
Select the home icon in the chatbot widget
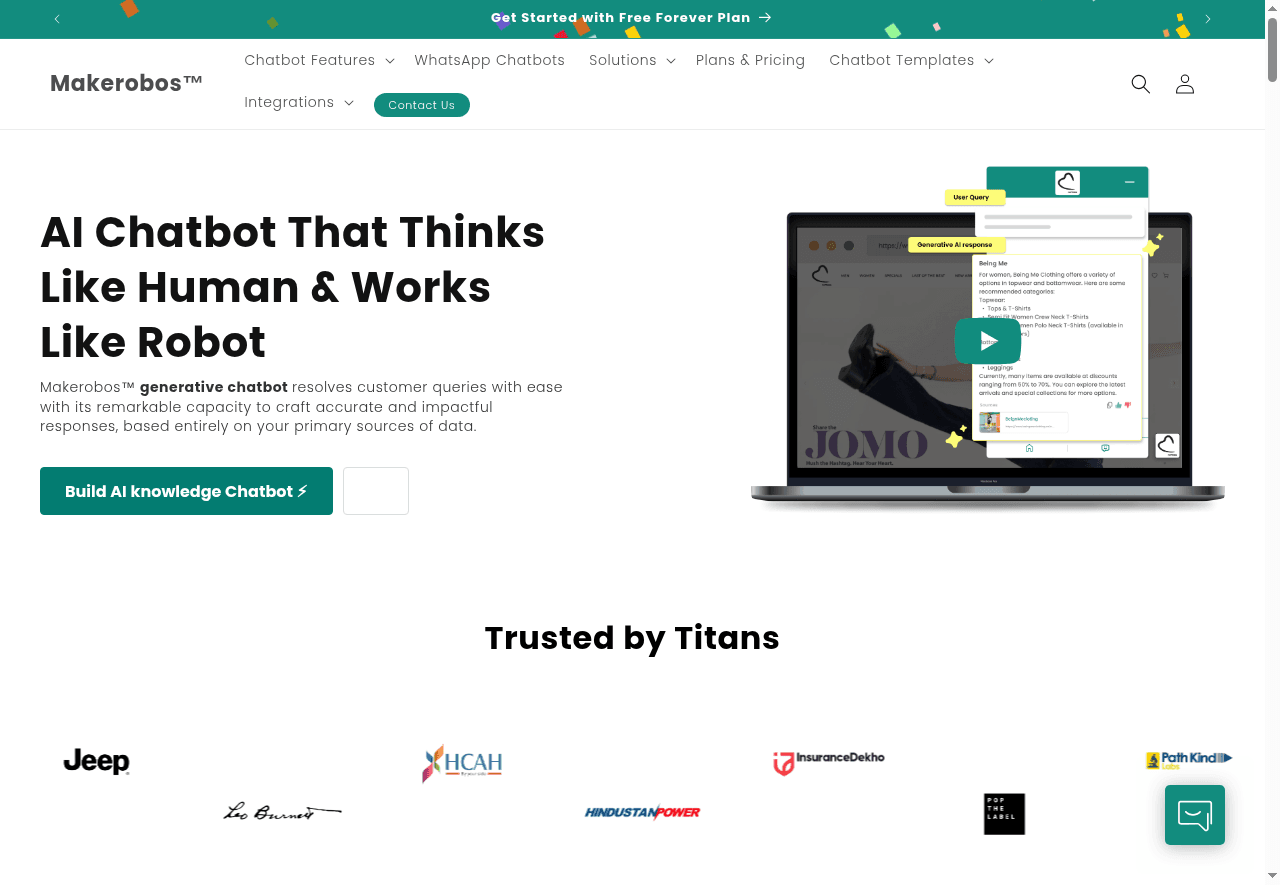pos(1030,449)
